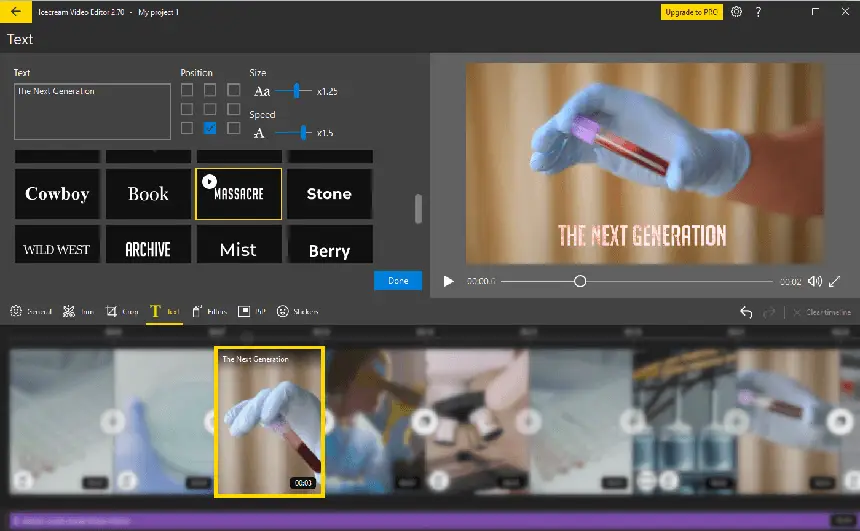Set text position to top right checkbox

(234, 89)
